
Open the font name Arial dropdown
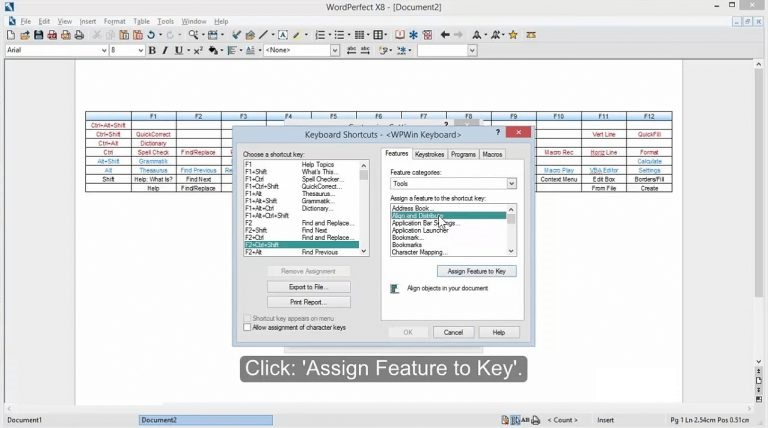[x=104, y=50]
